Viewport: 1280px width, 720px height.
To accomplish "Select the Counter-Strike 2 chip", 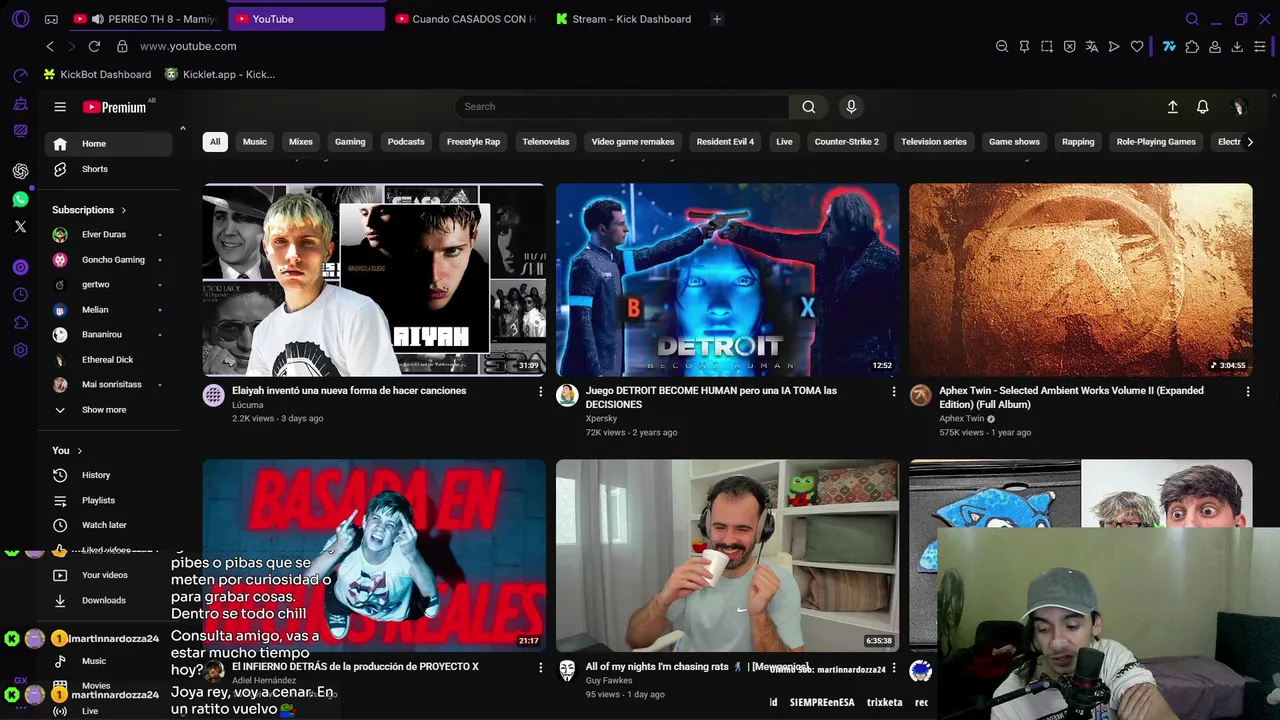I will [847, 142].
